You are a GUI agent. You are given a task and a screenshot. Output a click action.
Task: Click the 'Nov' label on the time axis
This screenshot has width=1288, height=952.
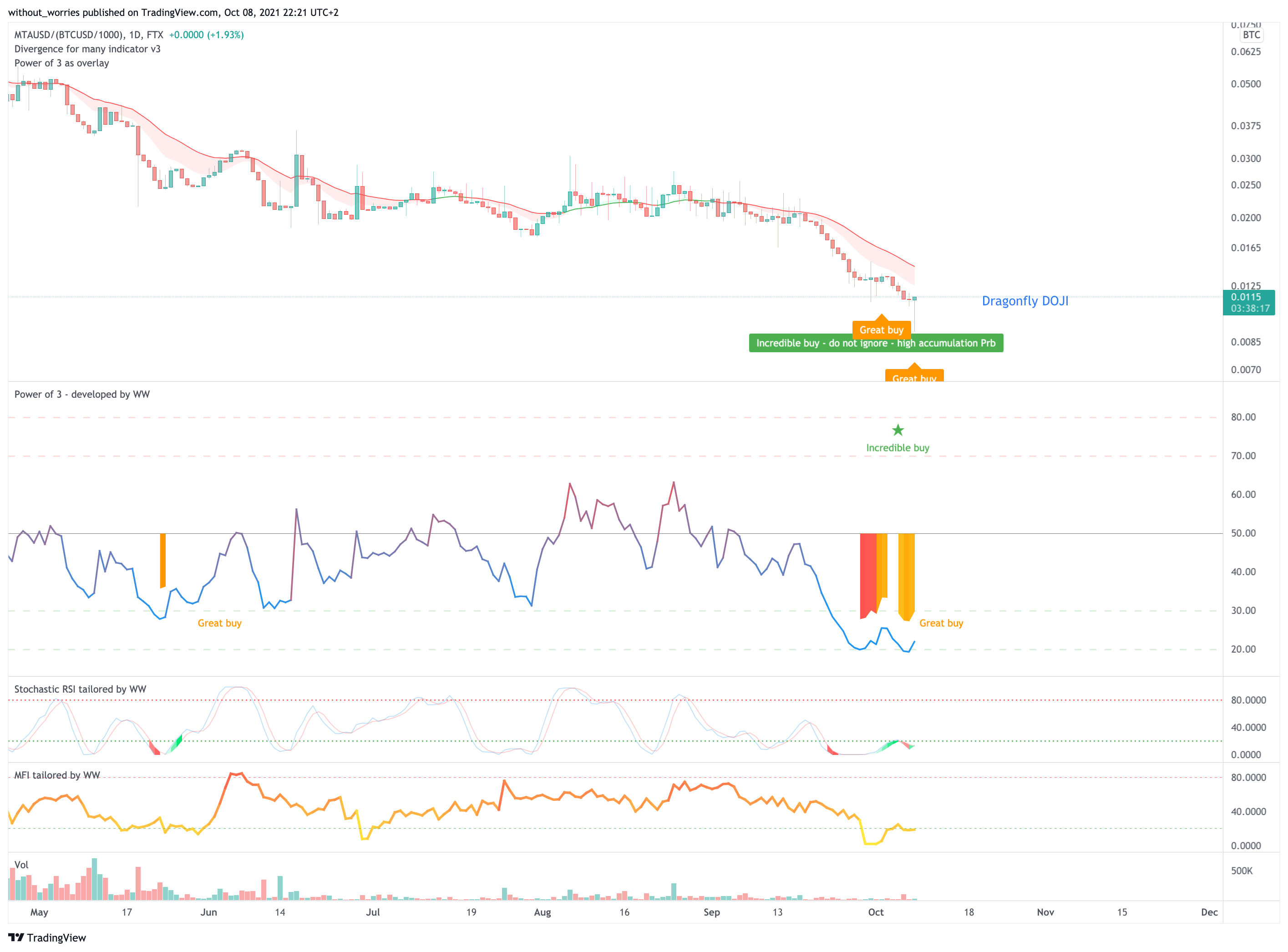point(1045,912)
